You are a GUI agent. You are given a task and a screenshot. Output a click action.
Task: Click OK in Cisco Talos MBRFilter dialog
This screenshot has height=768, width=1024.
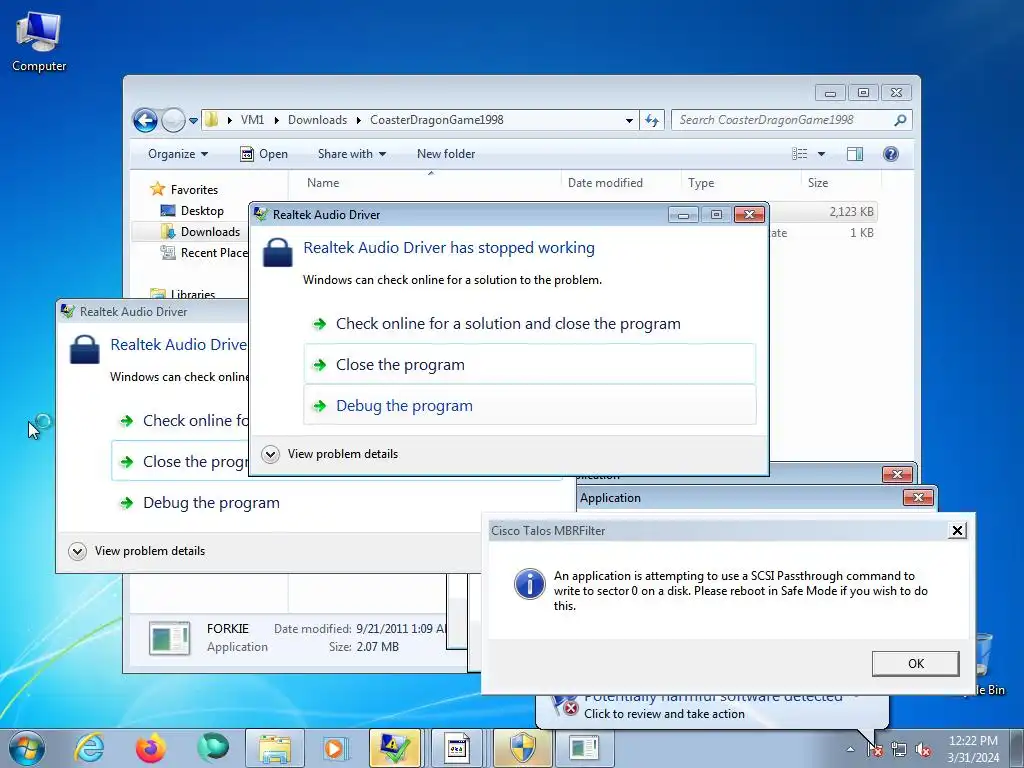916,664
